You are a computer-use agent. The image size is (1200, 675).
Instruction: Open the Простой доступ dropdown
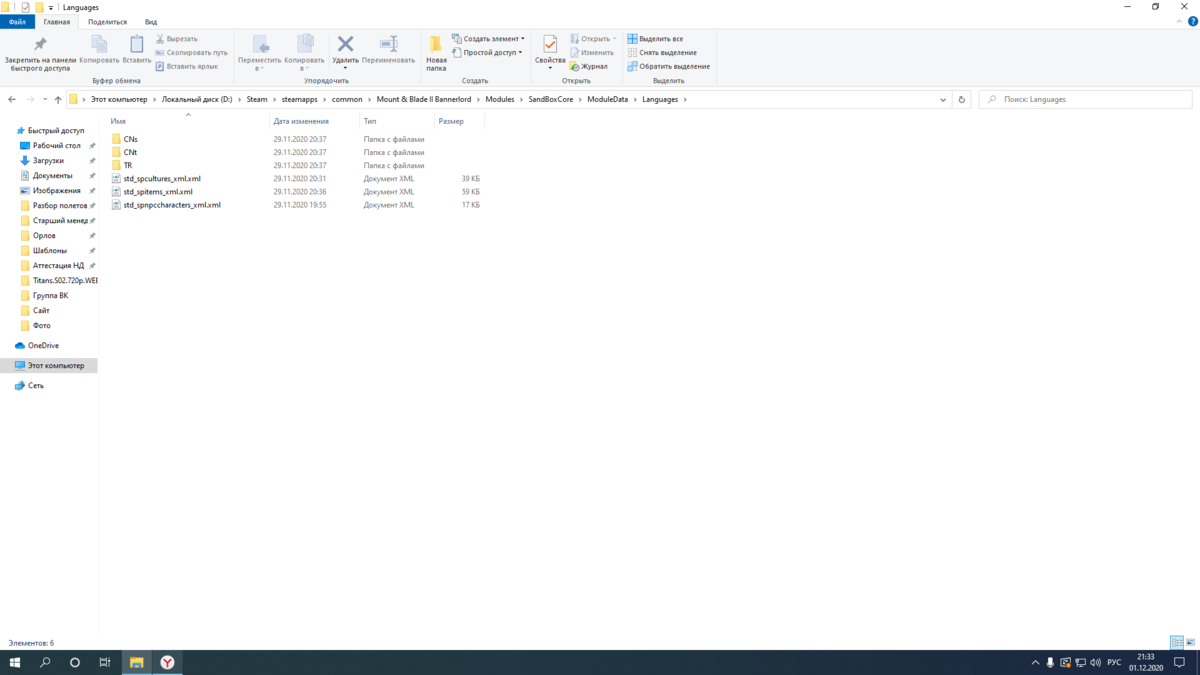[487, 52]
